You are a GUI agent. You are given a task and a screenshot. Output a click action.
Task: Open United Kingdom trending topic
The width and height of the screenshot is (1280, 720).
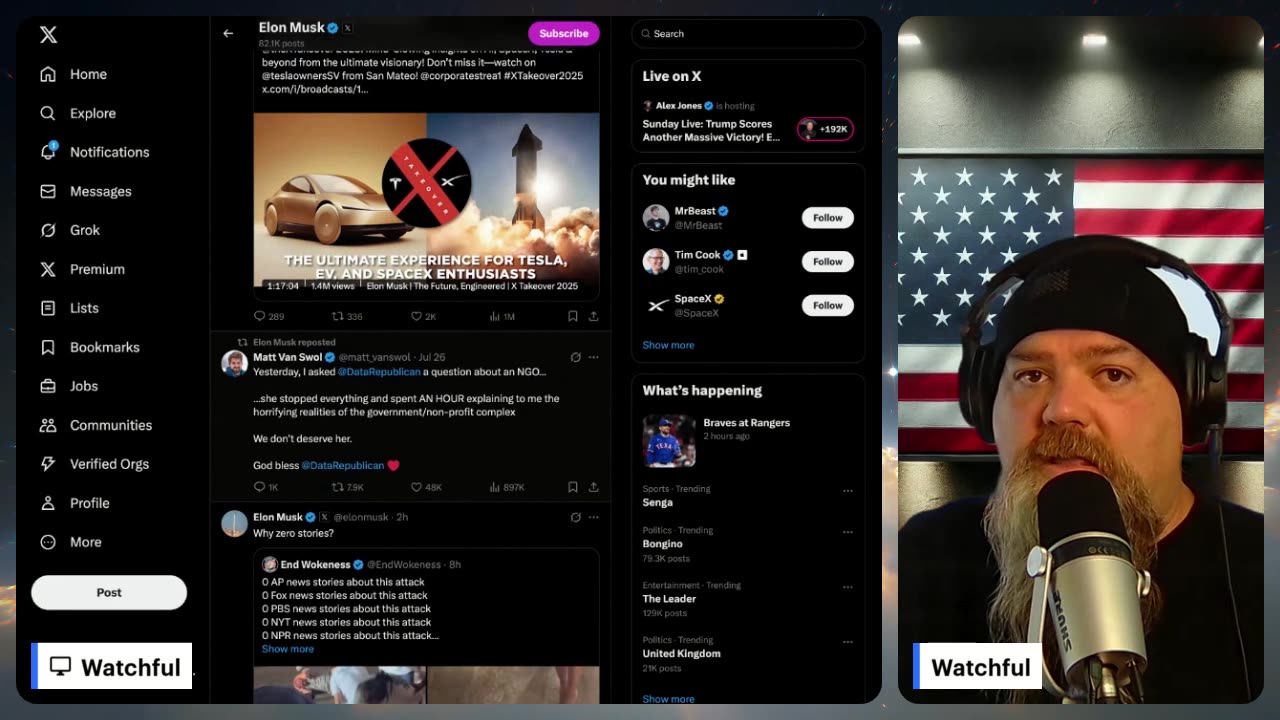tap(681, 653)
